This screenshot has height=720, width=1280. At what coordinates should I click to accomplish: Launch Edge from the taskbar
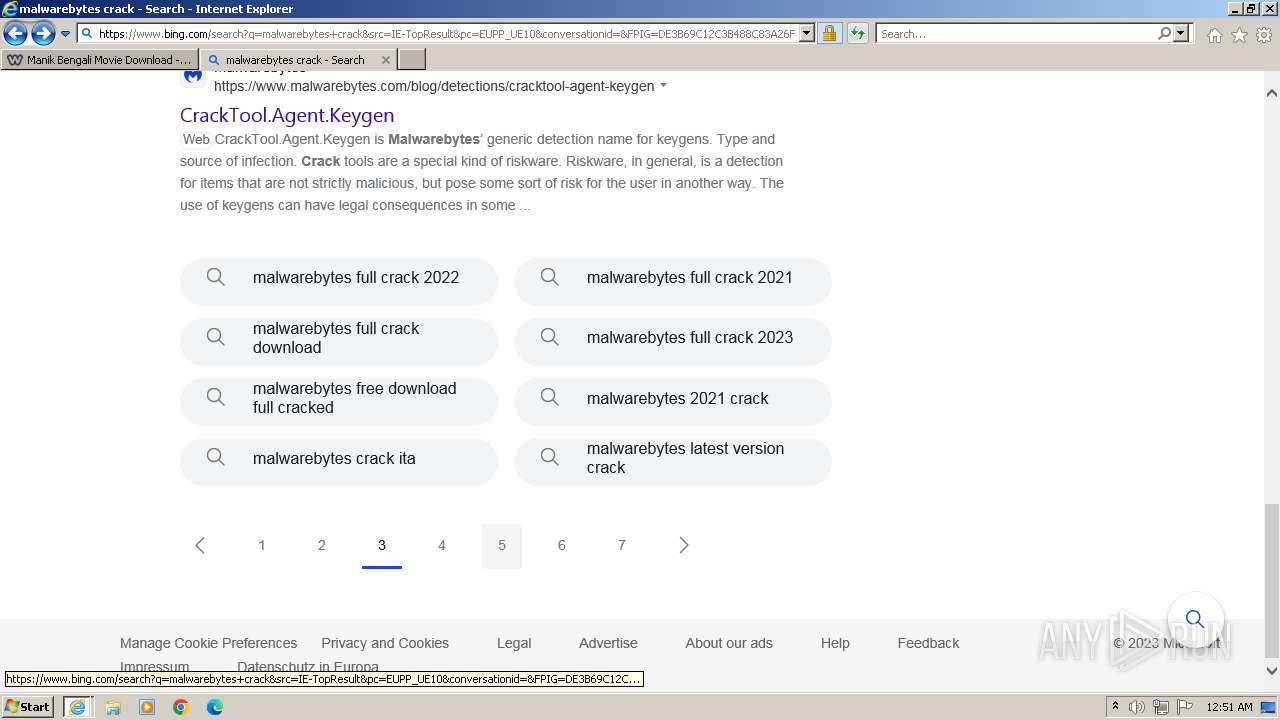coord(215,707)
